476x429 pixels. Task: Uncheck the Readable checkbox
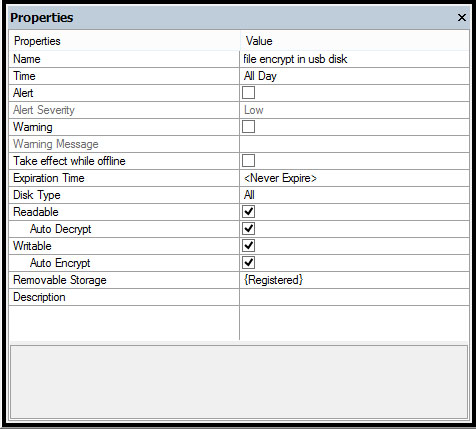[248, 212]
